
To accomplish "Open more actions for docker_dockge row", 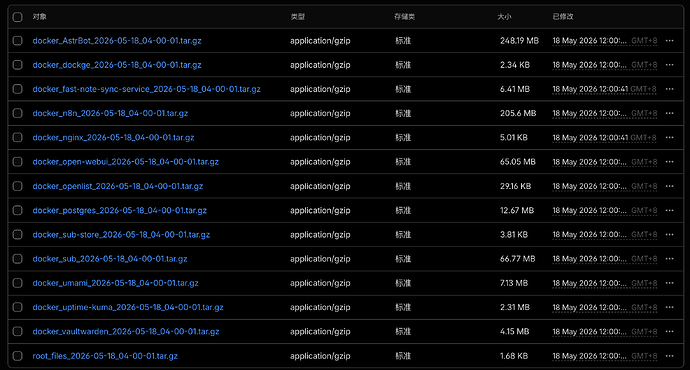I will click(x=669, y=65).
